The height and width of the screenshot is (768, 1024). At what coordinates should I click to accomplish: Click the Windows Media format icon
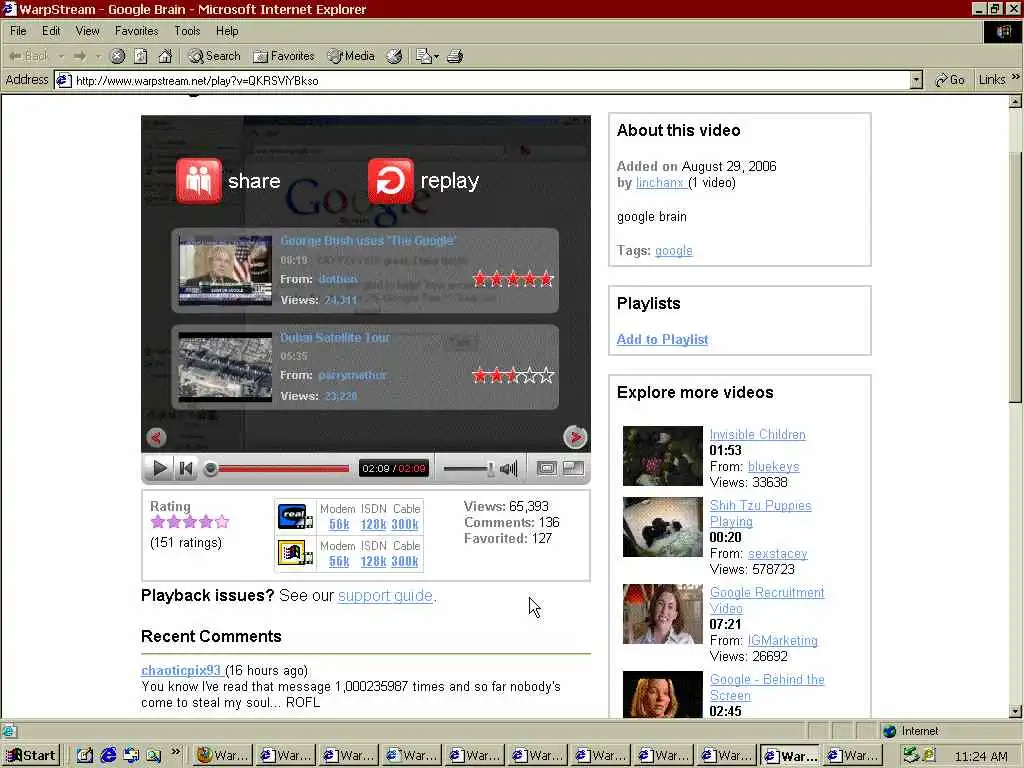pyautogui.click(x=295, y=554)
